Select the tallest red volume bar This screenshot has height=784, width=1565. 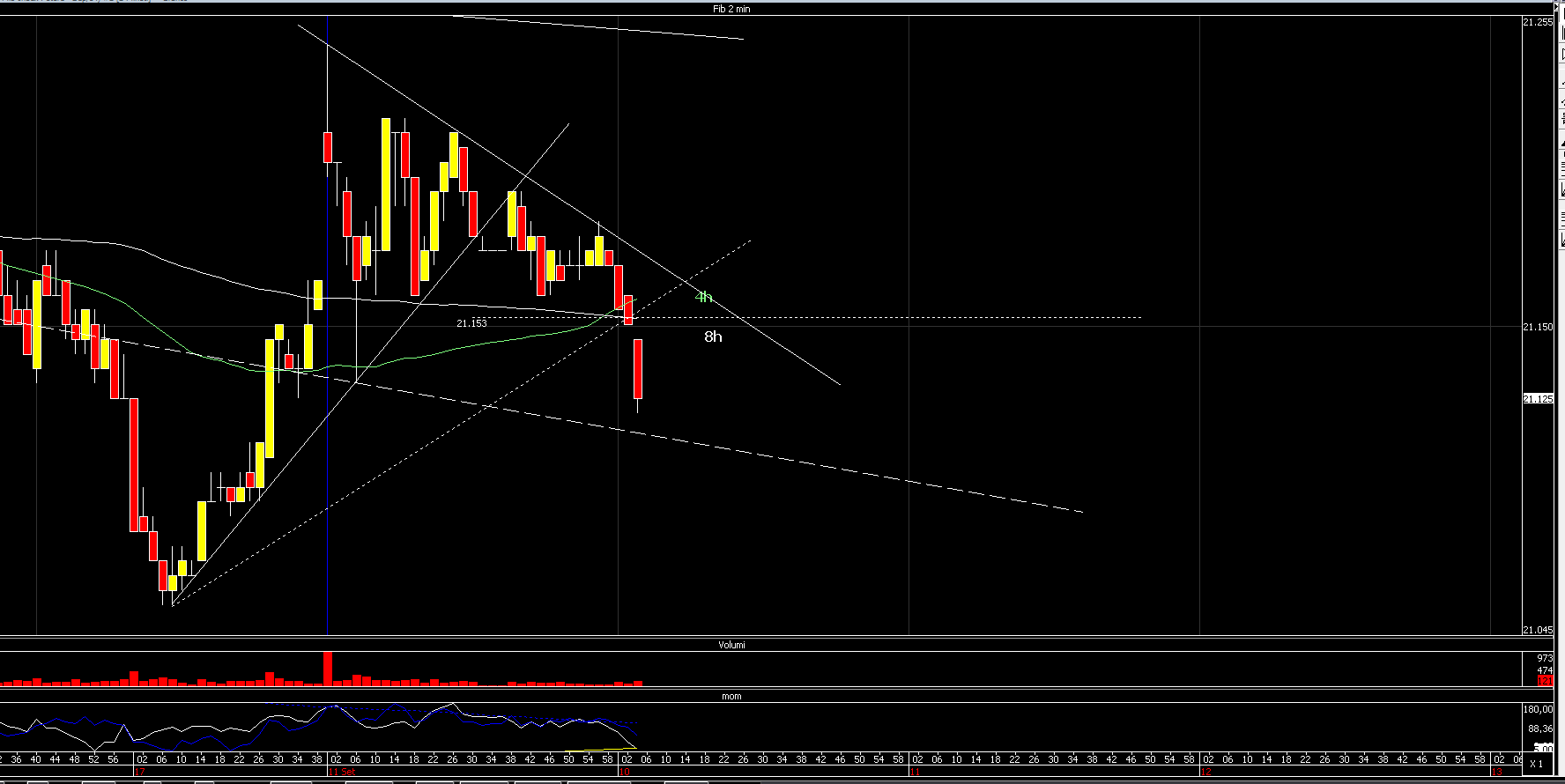coord(328,669)
